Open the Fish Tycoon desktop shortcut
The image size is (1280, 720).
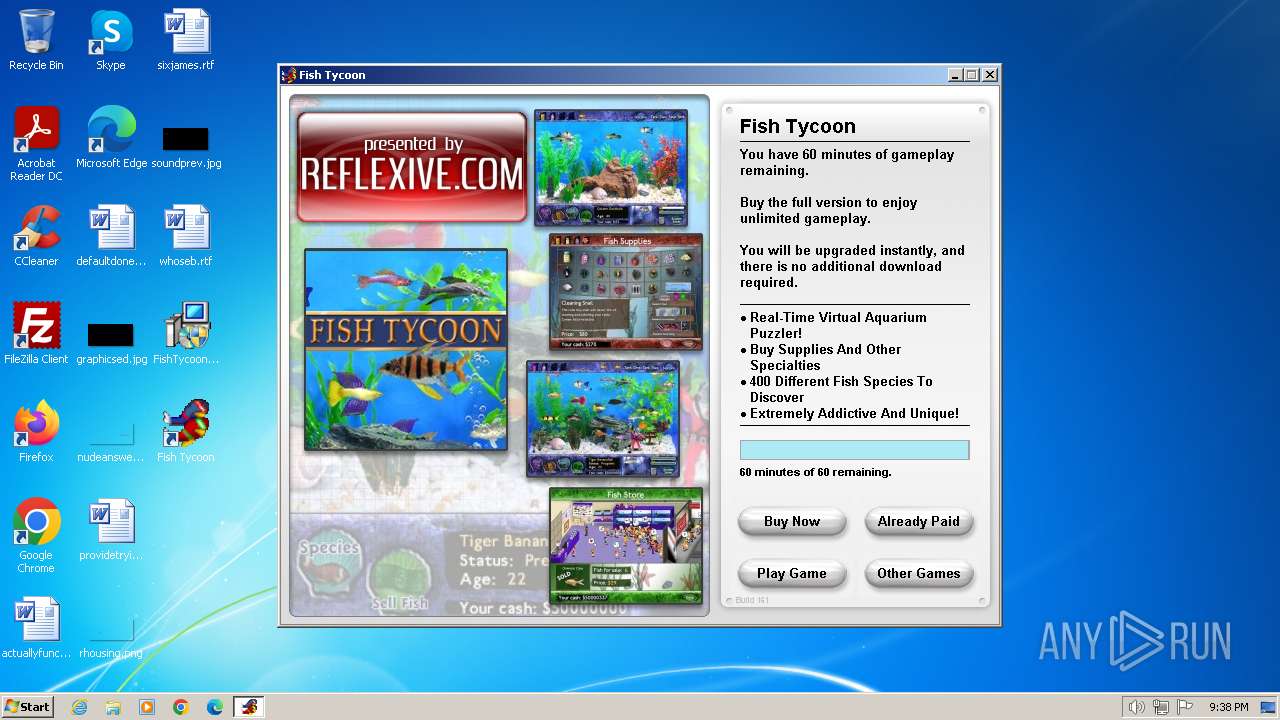(186, 432)
